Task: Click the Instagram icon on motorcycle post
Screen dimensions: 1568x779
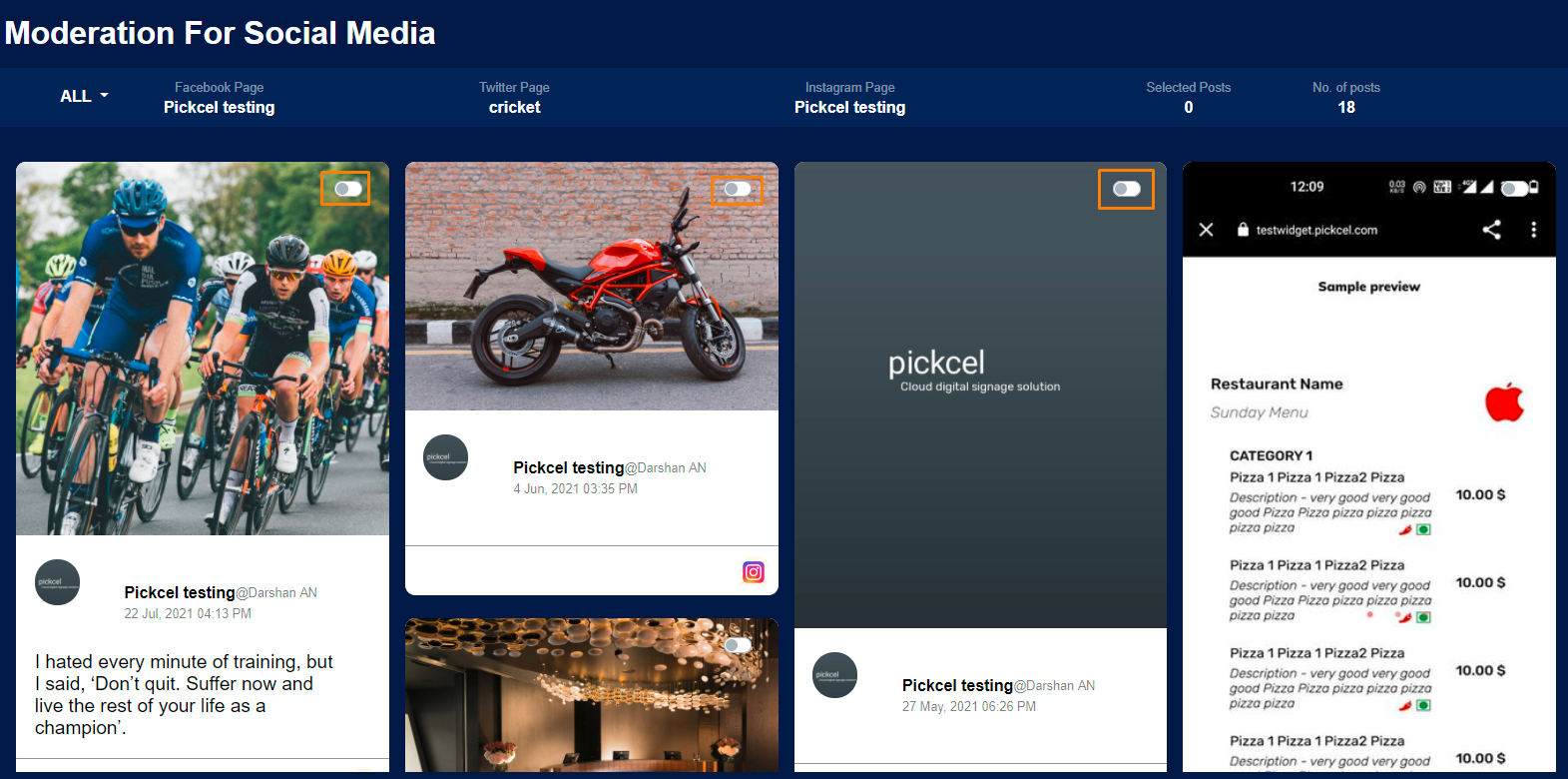Action: pos(754,571)
